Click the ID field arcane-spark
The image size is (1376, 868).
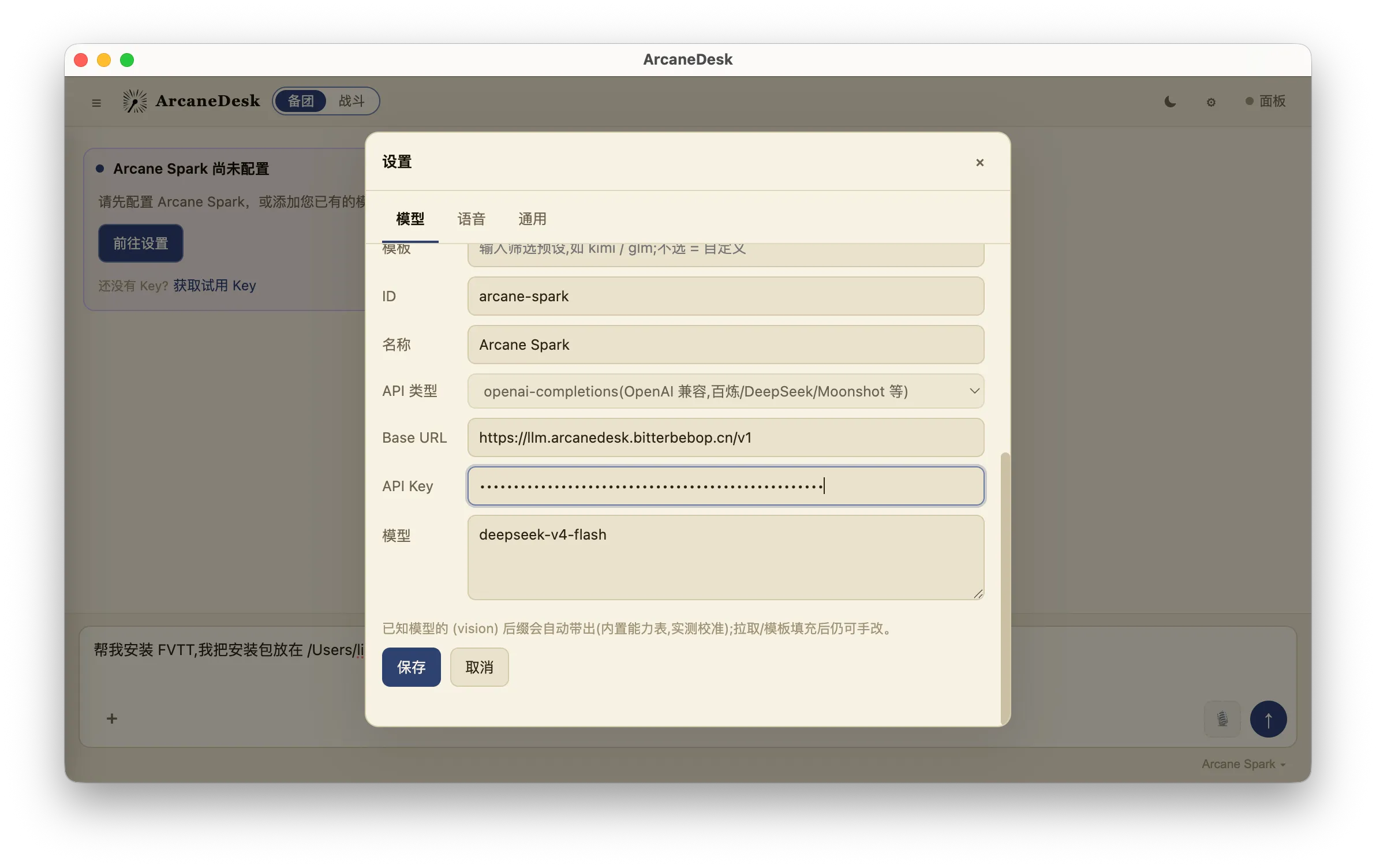[x=726, y=296]
